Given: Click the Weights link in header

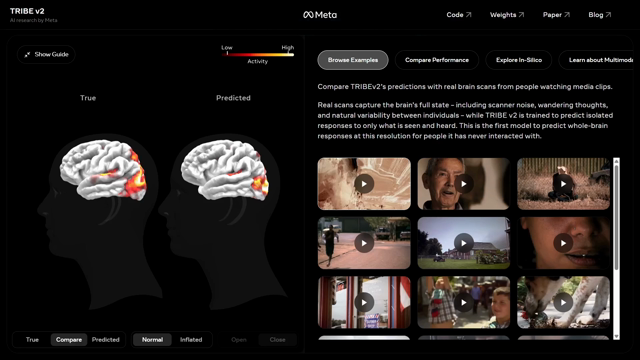Looking at the screenshot, I should 507,15.
